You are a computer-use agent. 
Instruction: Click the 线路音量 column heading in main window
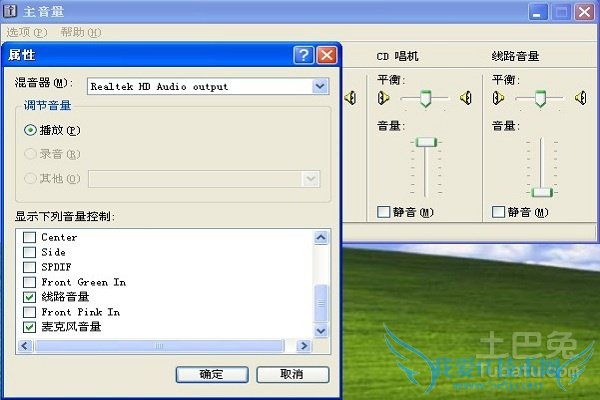pos(515,57)
